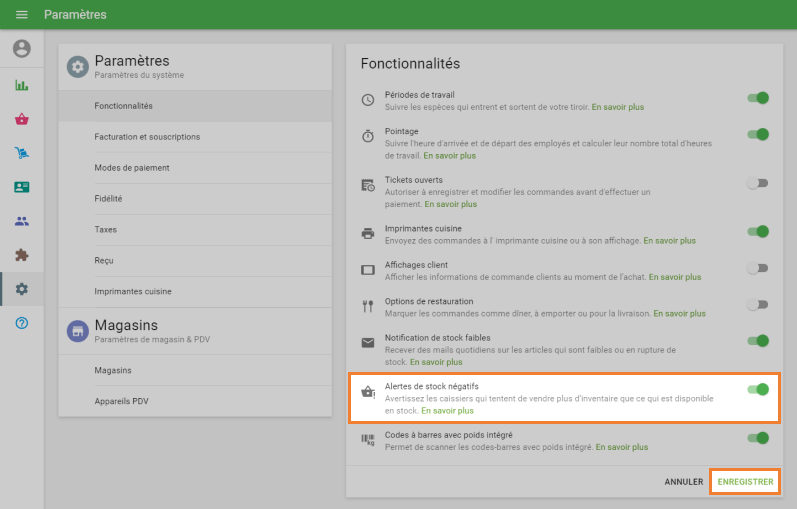Viewport: 797px width, 509px height.
Task: Go to Appareils PDV settings
Action: tap(119, 401)
